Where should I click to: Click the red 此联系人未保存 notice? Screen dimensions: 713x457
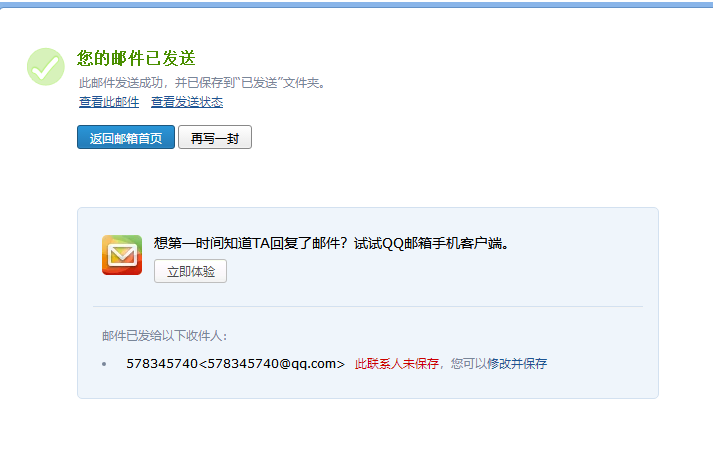pyautogui.click(x=397, y=364)
